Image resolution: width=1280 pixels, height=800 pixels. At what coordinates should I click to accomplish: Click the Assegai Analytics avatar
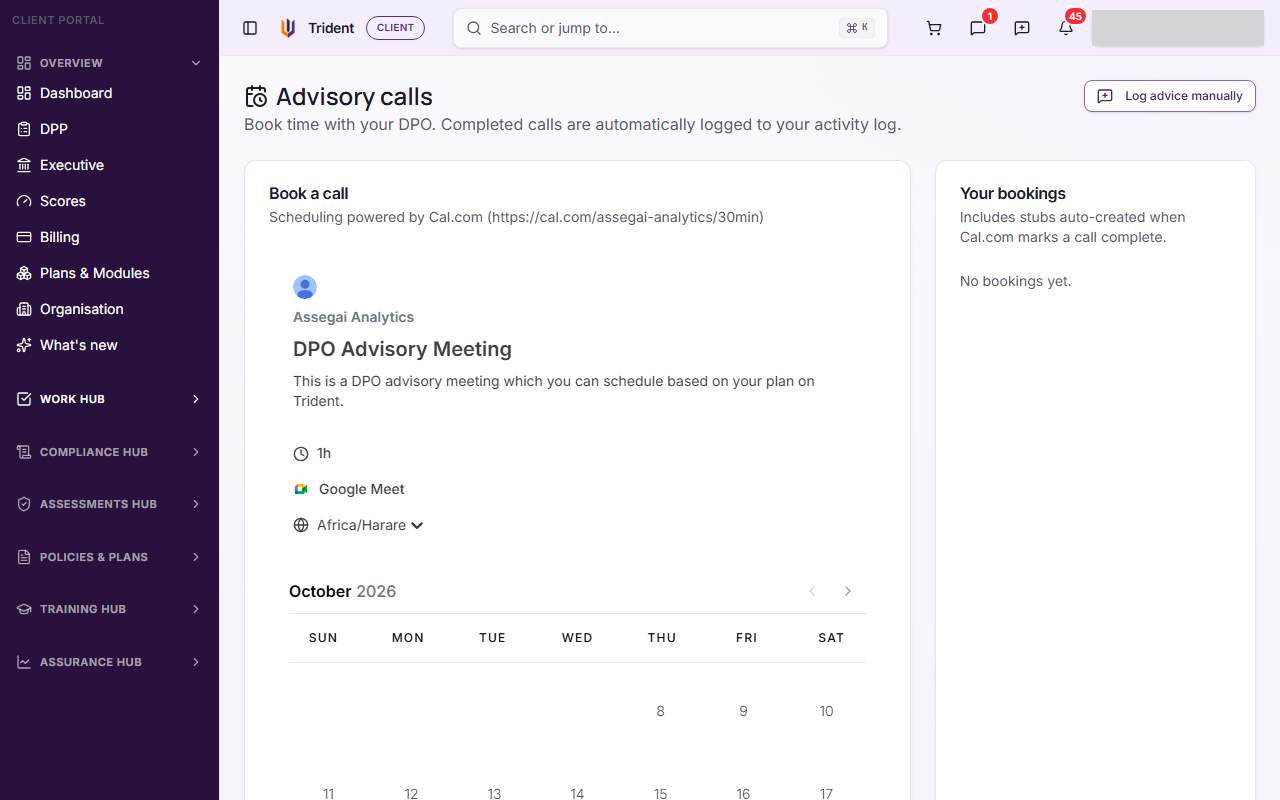point(305,287)
